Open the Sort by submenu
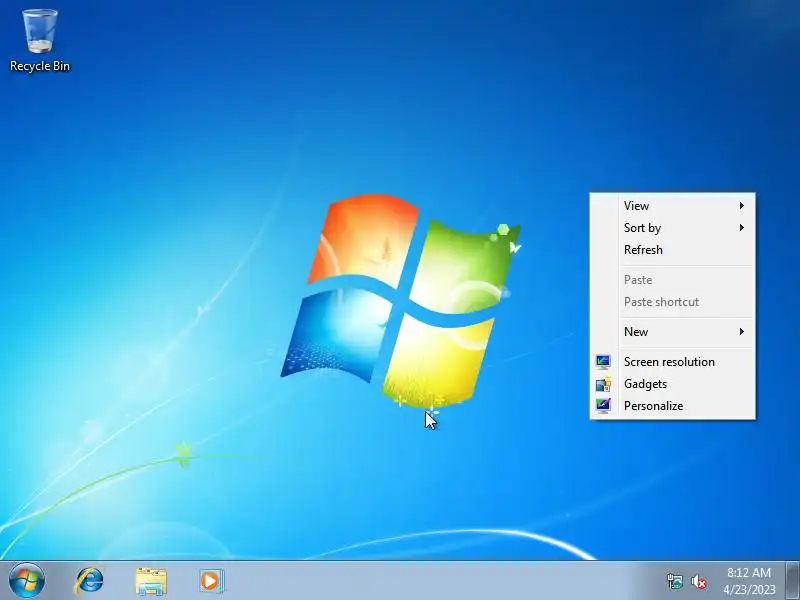 672,228
